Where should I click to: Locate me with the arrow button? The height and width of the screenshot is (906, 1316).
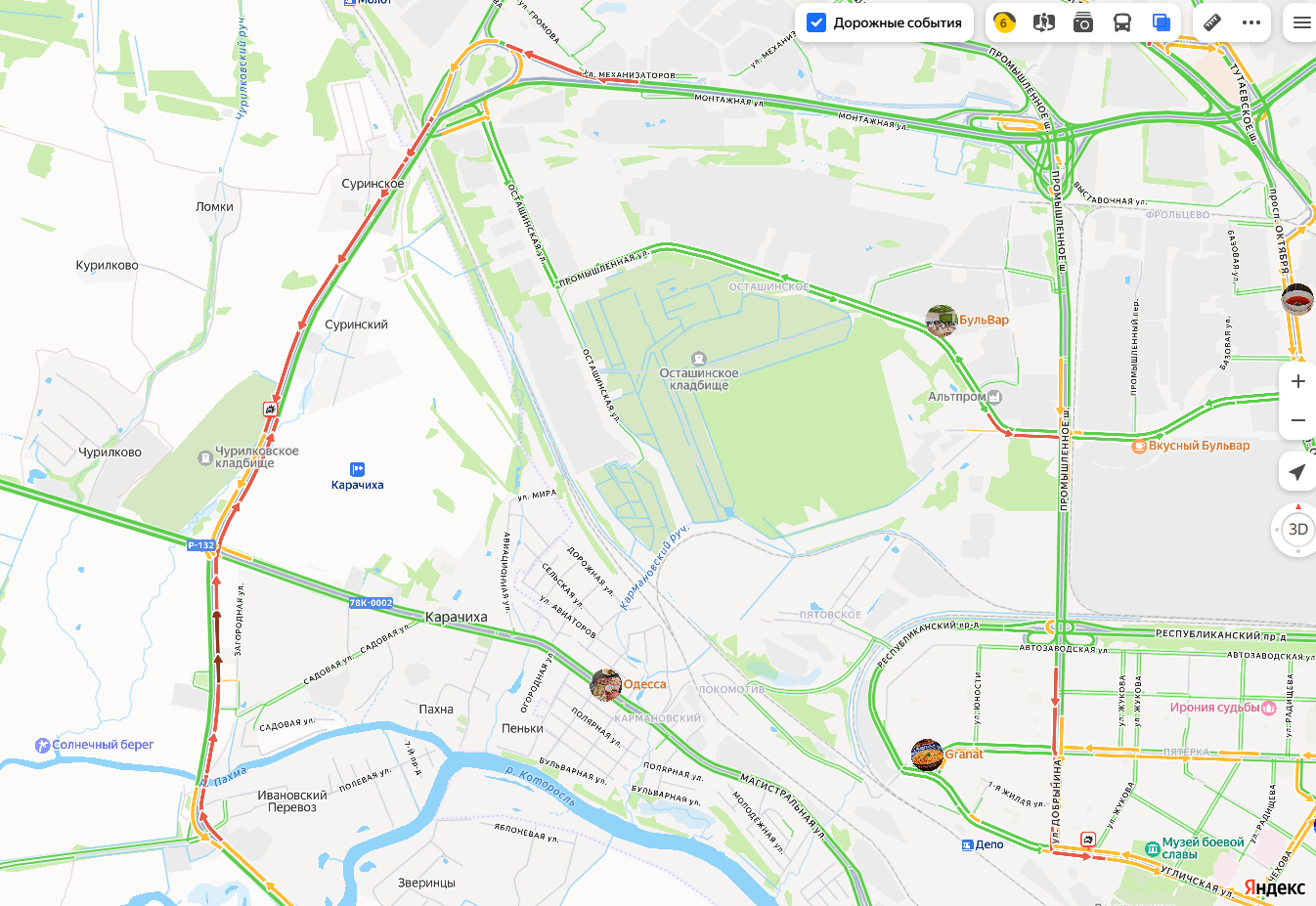pyautogui.click(x=1297, y=472)
